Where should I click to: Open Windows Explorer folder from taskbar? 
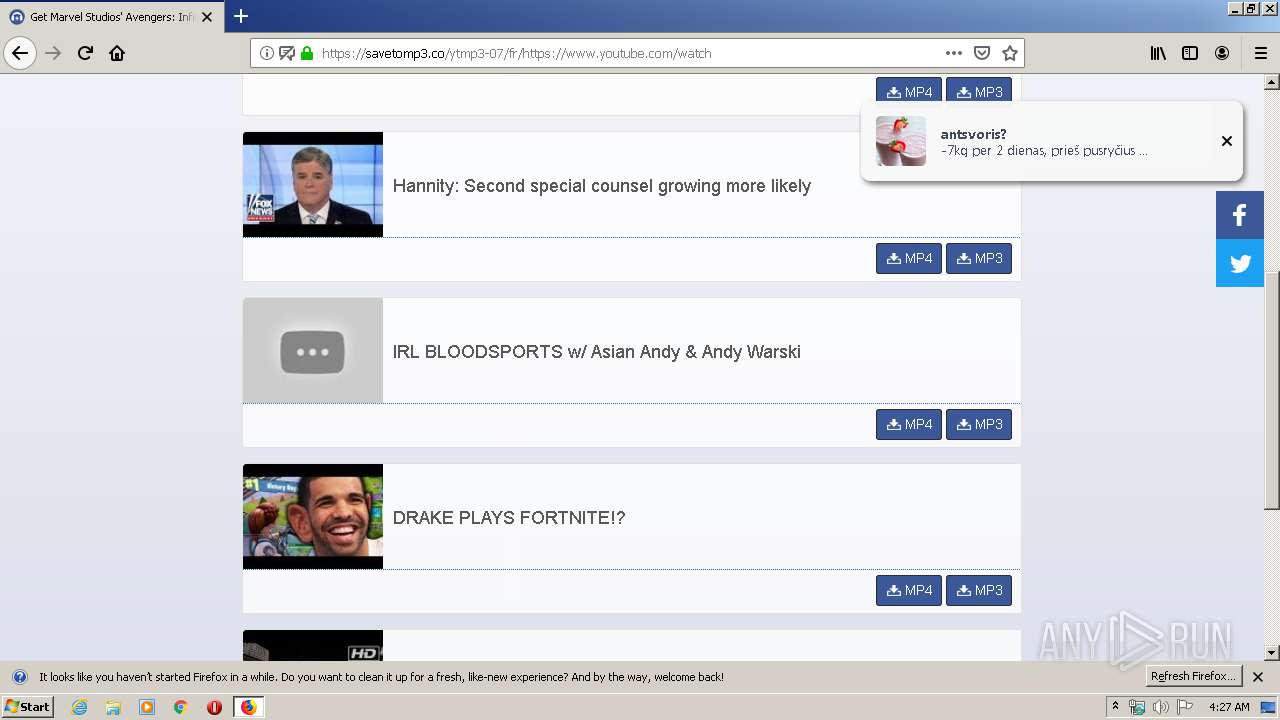pyautogui.click(x=113, y=707)
